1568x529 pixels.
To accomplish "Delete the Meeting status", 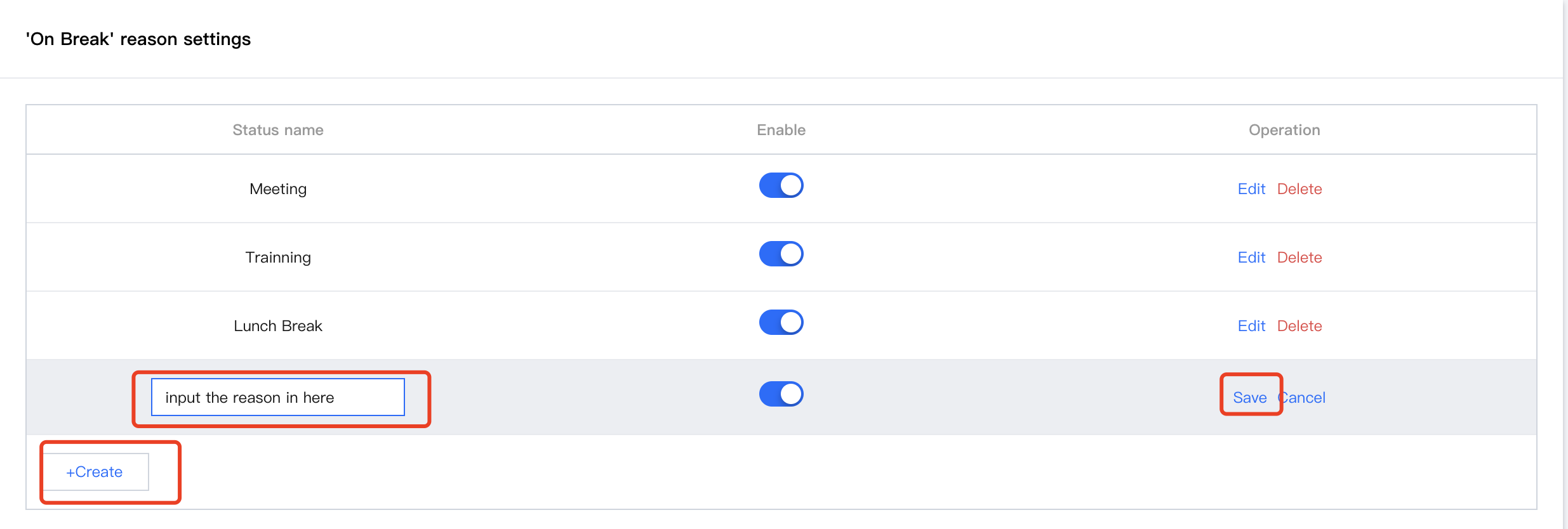I will tap(1299, 189).
